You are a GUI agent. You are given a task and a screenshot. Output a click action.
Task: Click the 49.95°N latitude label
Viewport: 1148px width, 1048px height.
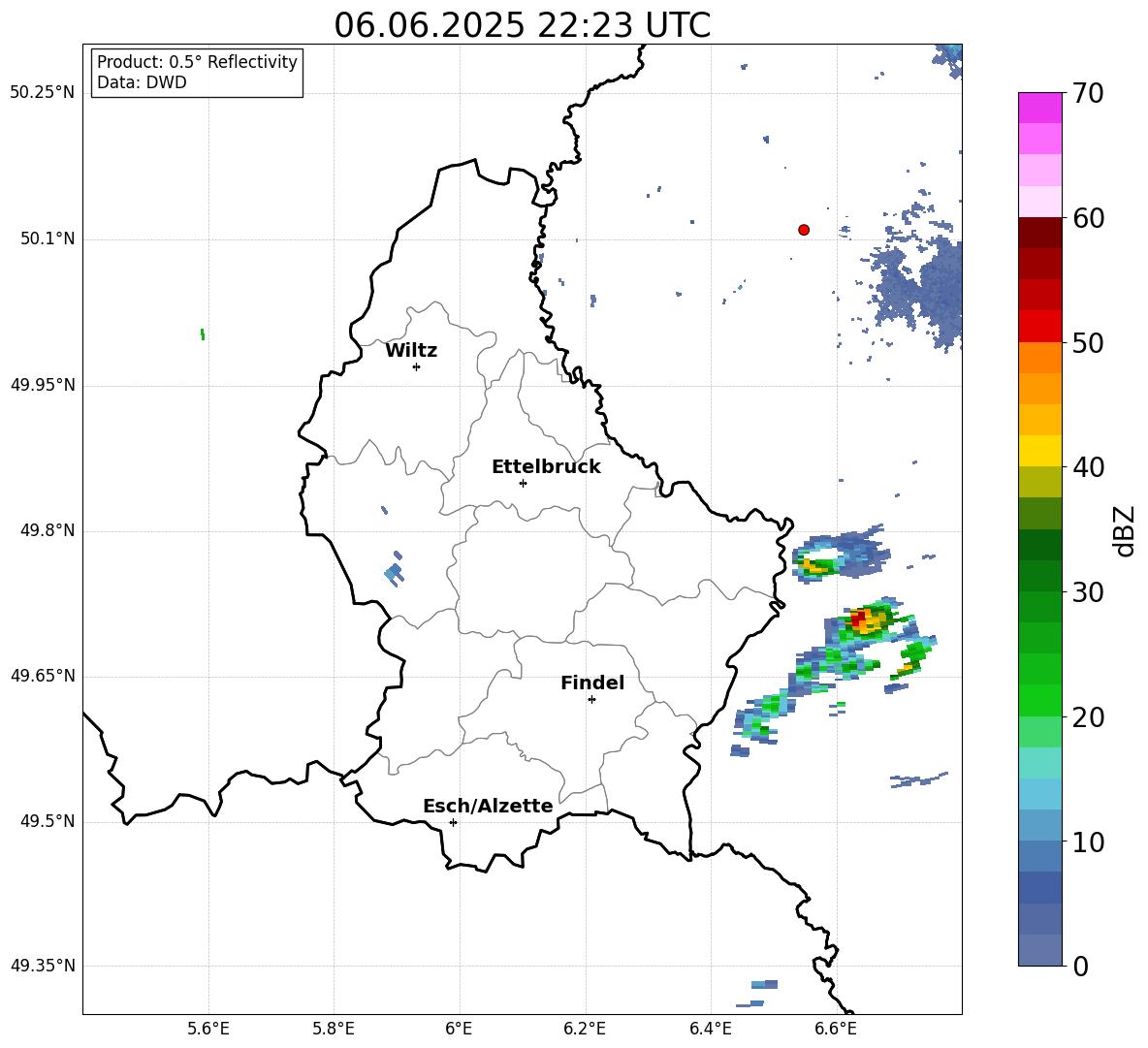[x=42, y=385]
